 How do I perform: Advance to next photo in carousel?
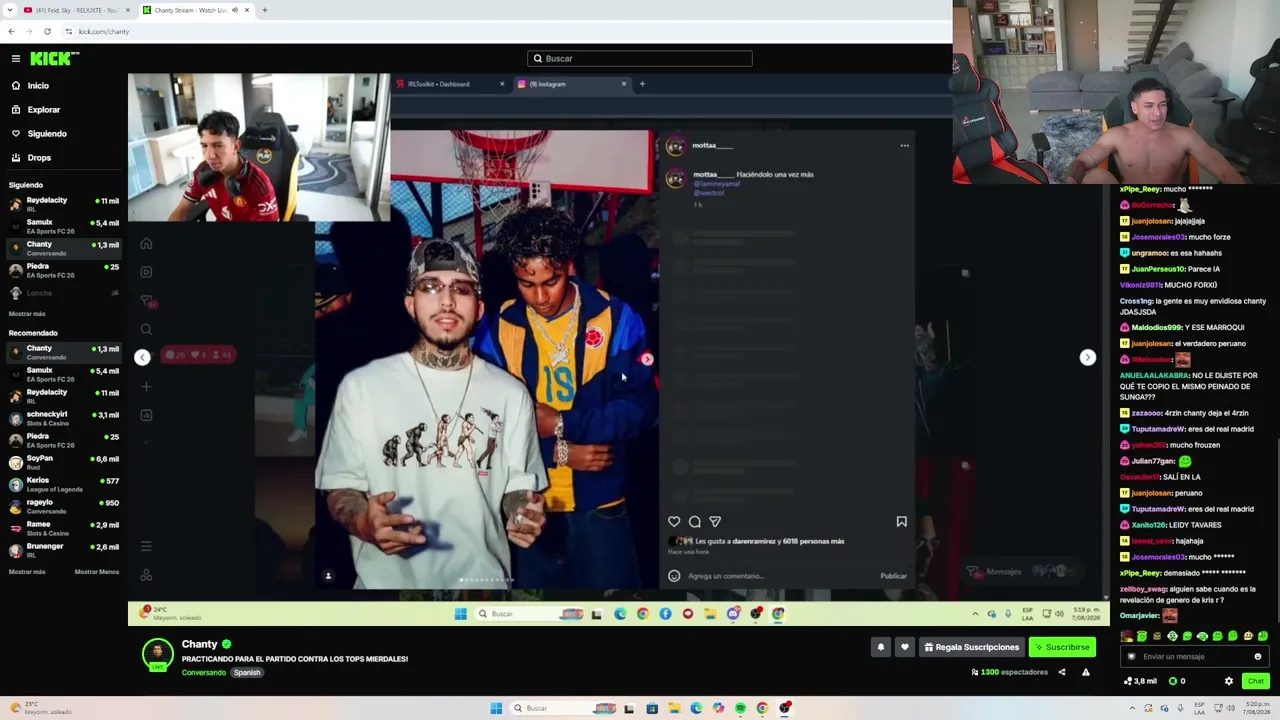pyautogui.click(x=647, y=359)
